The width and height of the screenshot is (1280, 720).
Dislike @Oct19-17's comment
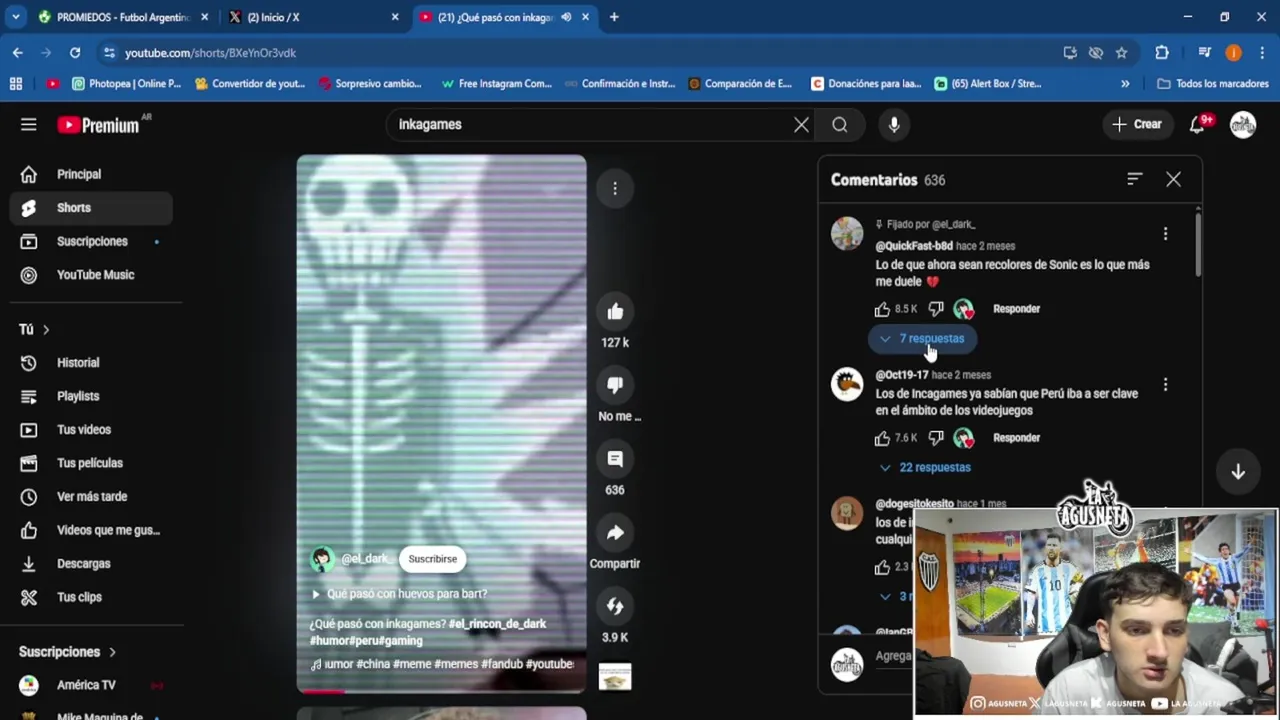(x=936, y=438)
